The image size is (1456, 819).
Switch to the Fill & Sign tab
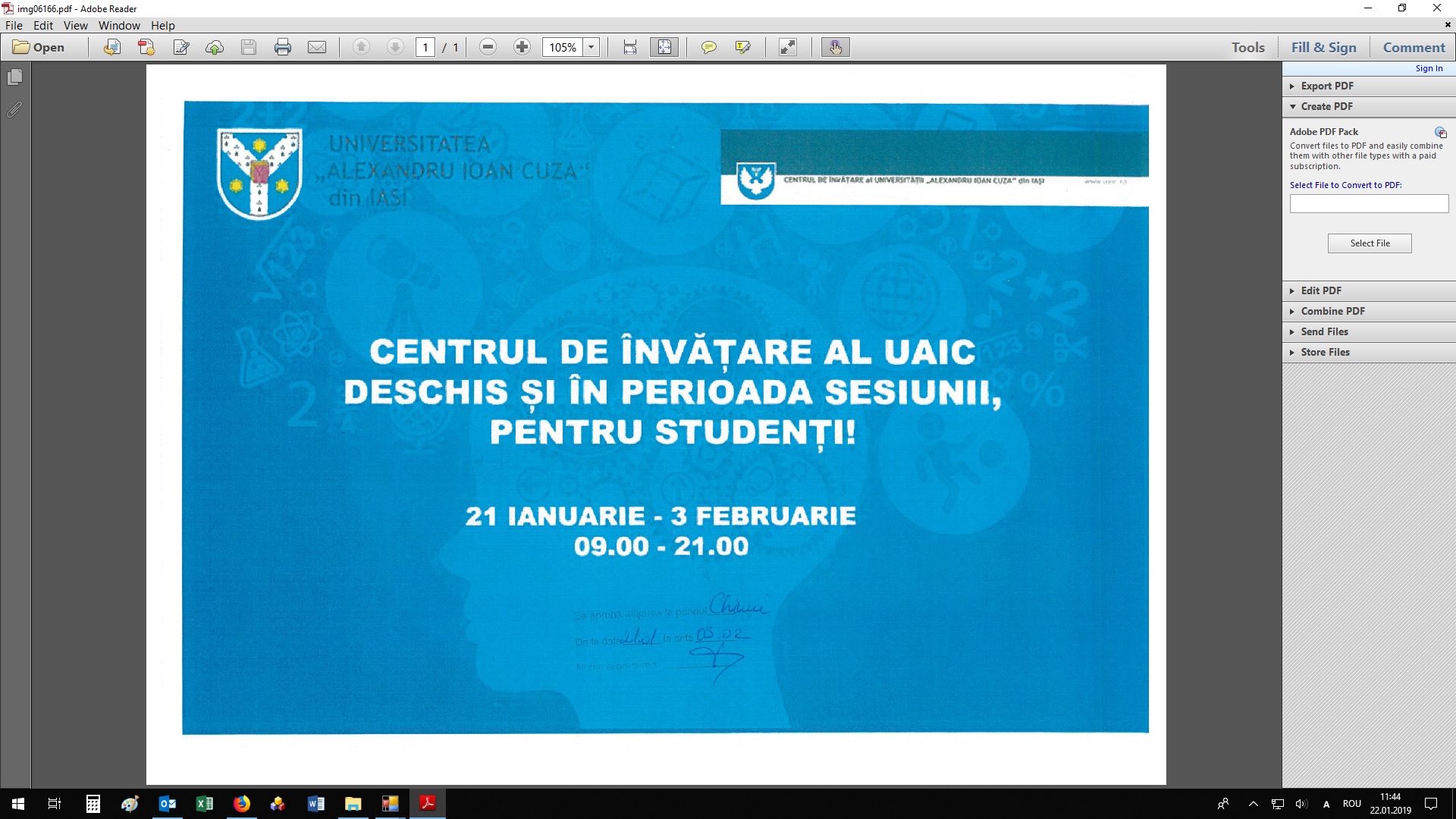pyautogui.click(x=1323, y=47)
